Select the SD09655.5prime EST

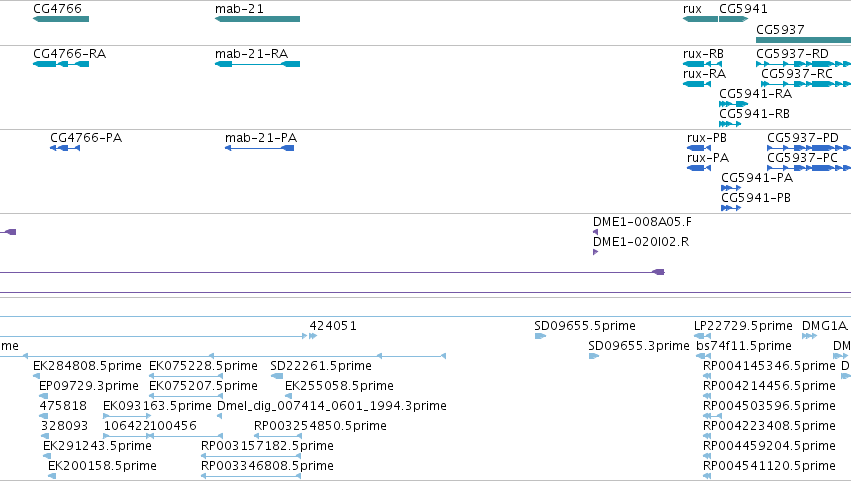coord(540,337)
